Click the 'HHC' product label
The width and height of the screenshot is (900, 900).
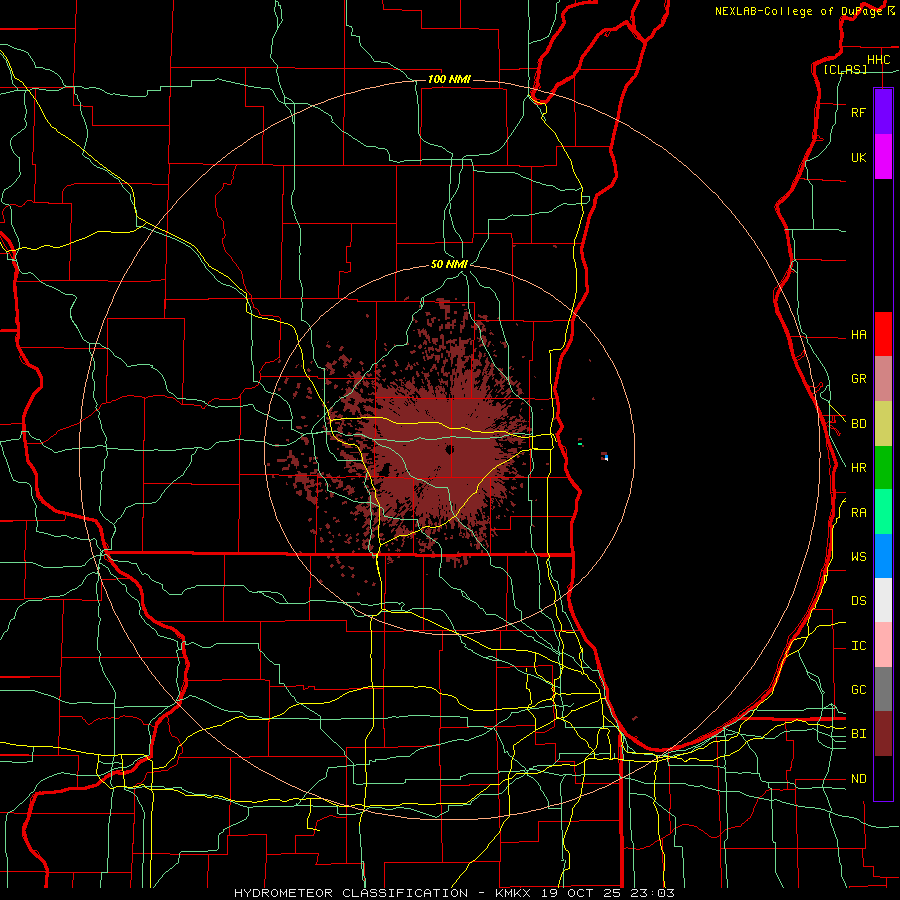tap(878, 60)
